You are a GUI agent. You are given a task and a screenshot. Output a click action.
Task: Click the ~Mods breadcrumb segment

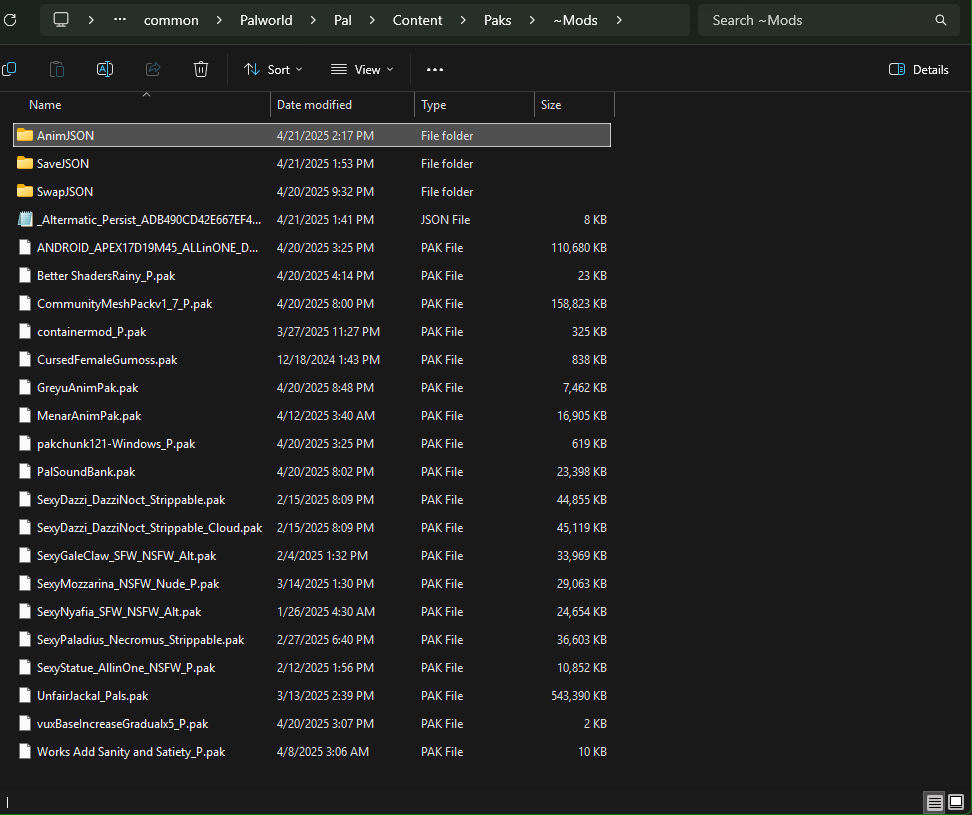coord(575,20)
